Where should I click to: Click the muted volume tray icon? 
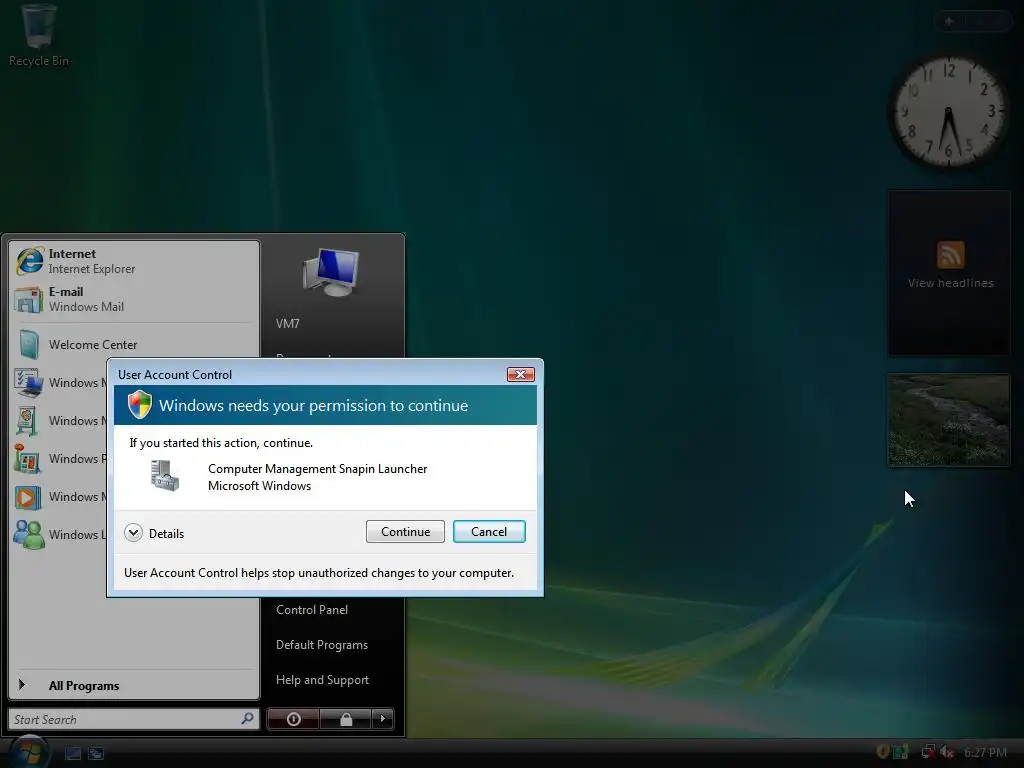[x=948, y=752]
